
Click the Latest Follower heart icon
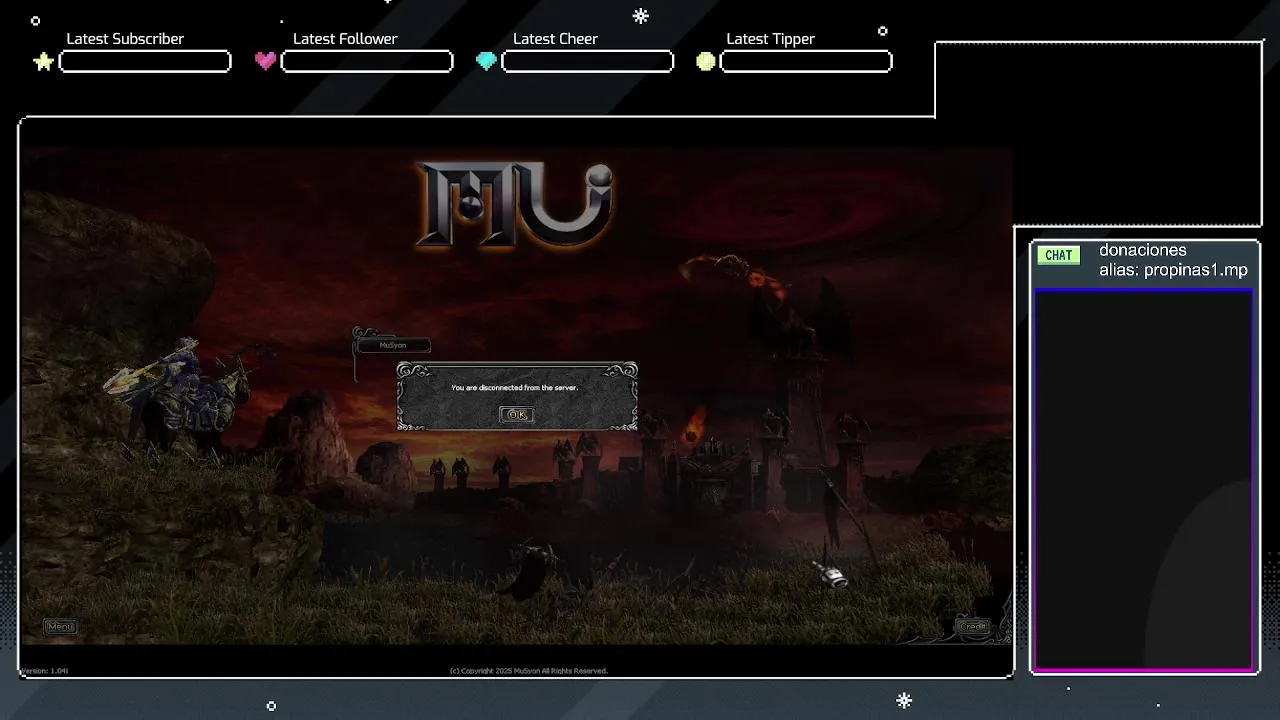pos(265,61)
